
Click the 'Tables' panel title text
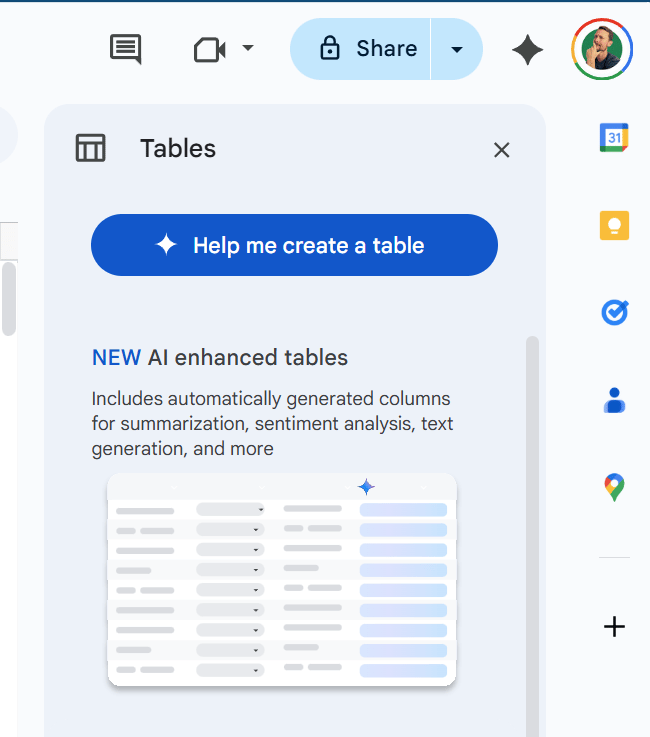178,149
